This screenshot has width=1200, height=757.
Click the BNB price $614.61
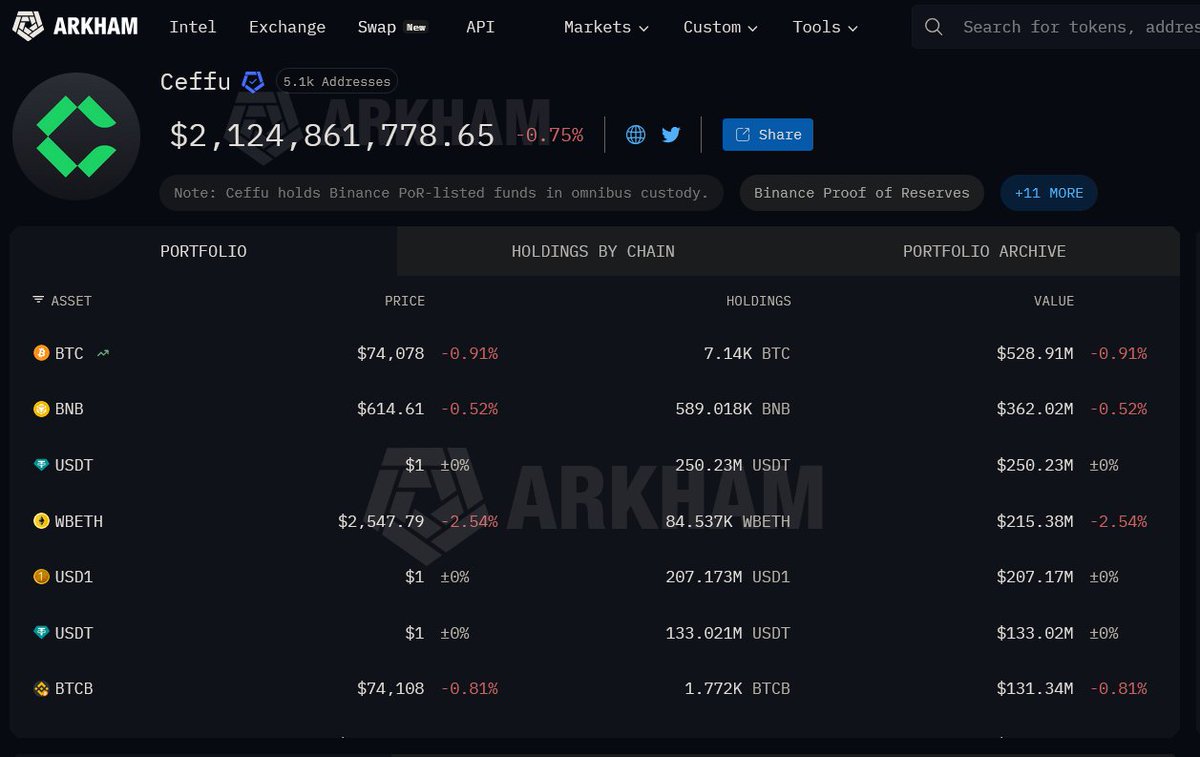390,409
